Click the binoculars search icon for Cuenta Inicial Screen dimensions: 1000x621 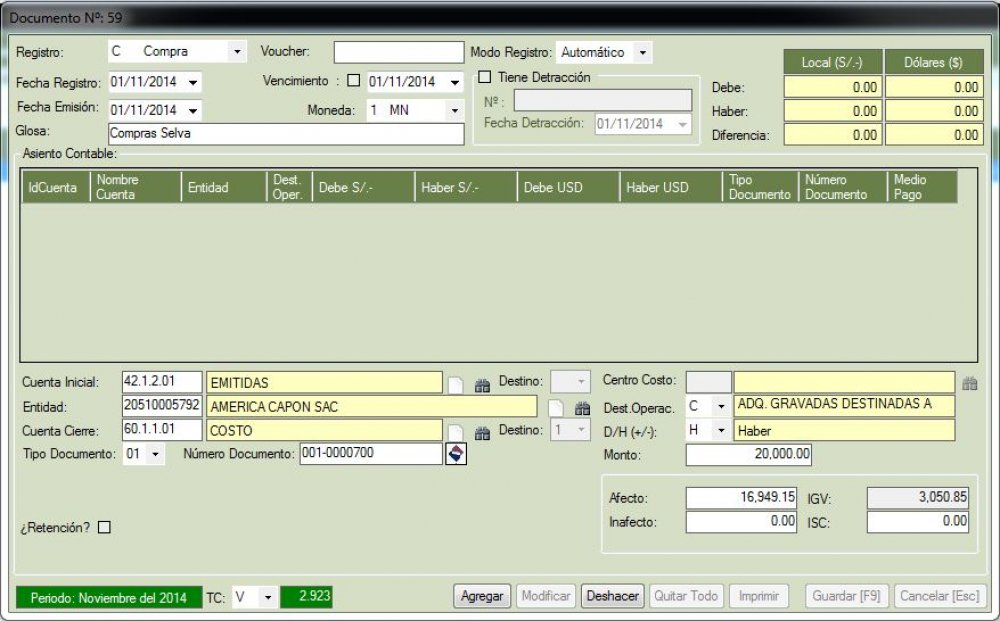tap(482, 385)
